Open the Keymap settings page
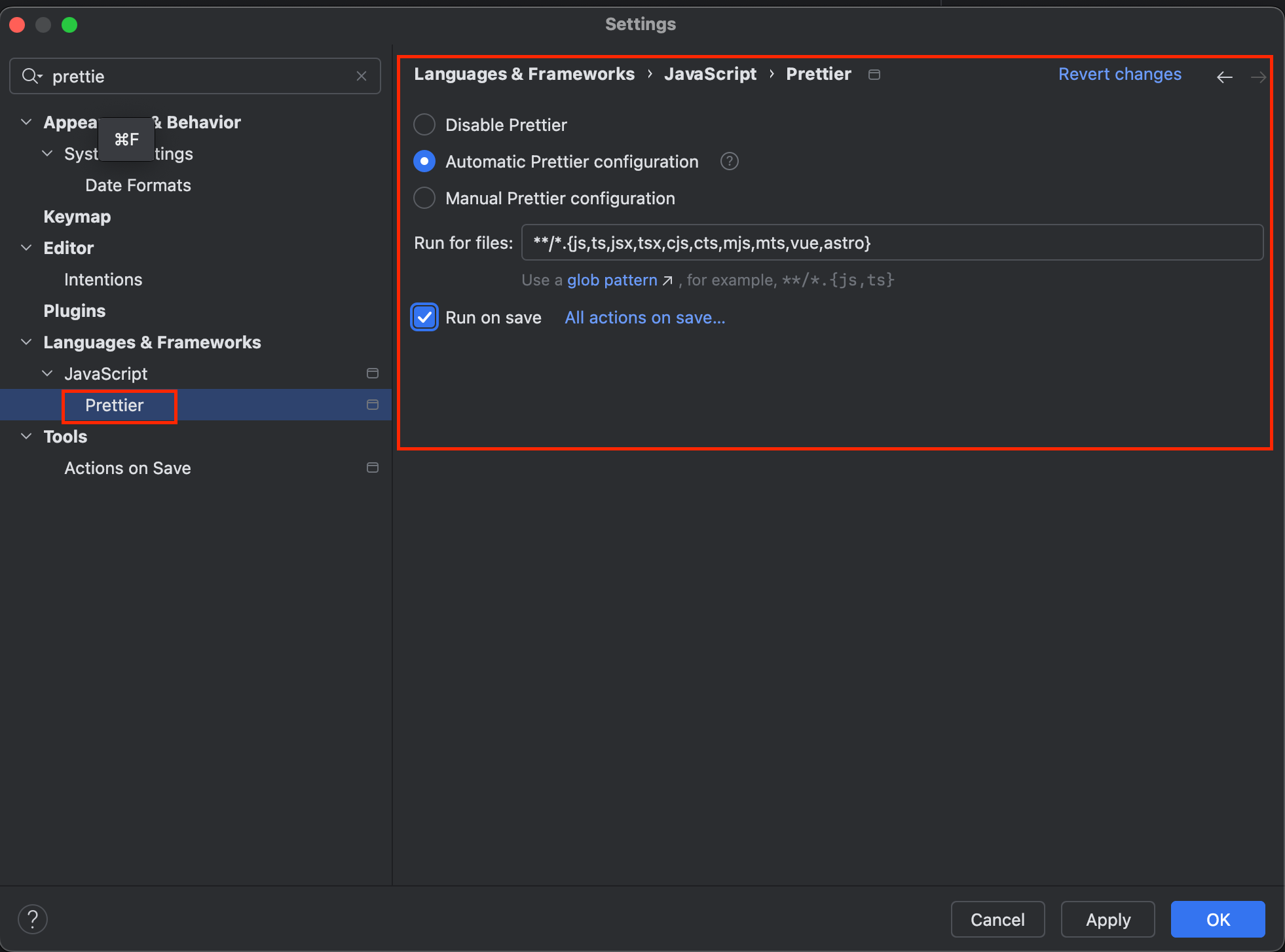This screenshot has height=952, width=1285. (x=77, y=217)
